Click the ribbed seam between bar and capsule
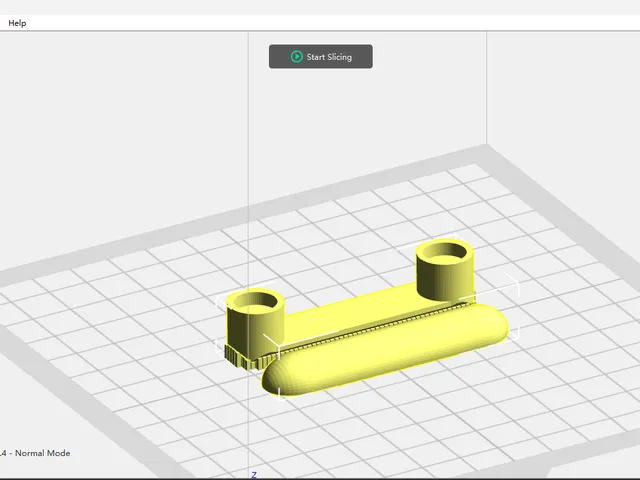 369,329
